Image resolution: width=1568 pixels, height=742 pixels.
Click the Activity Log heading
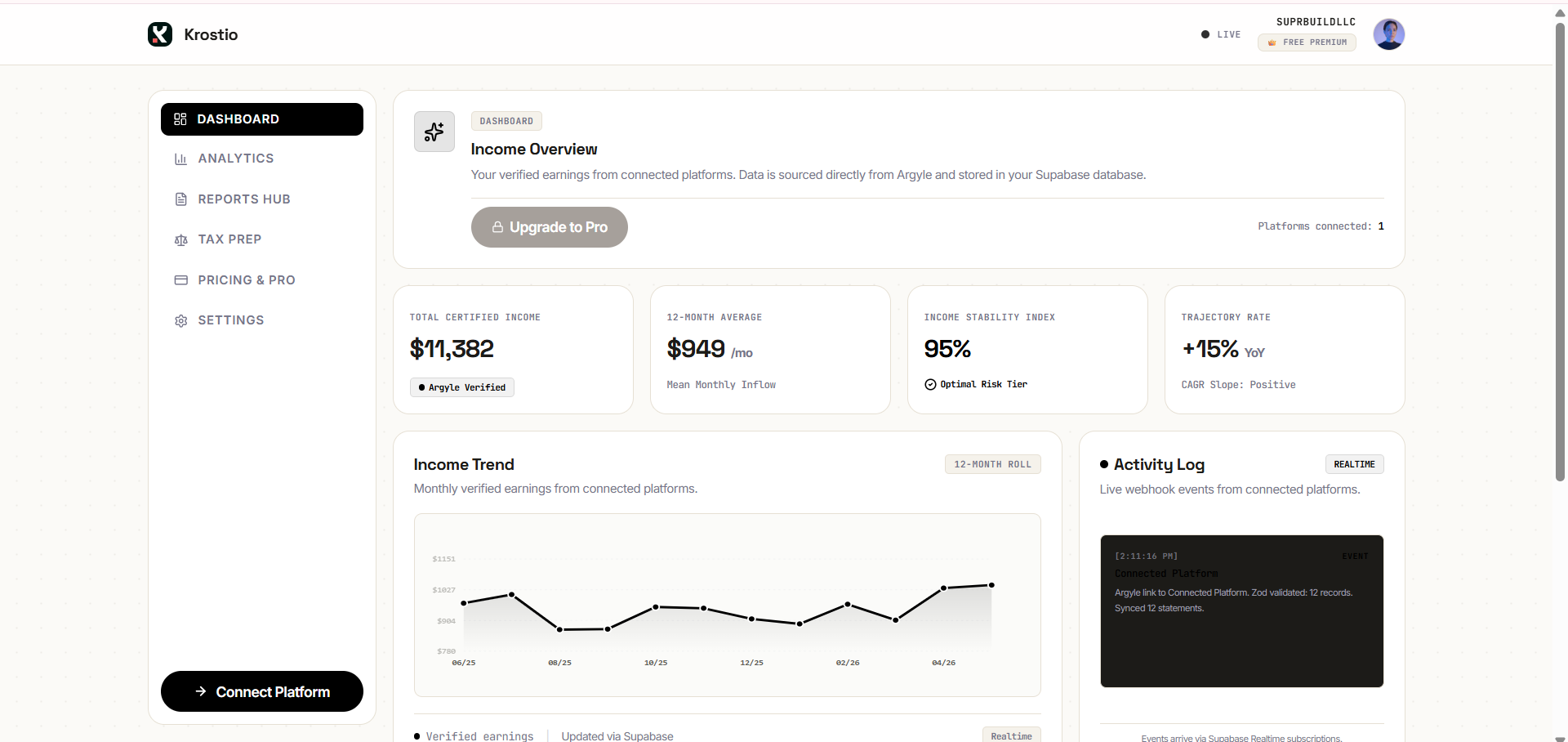pos(1159,464)
